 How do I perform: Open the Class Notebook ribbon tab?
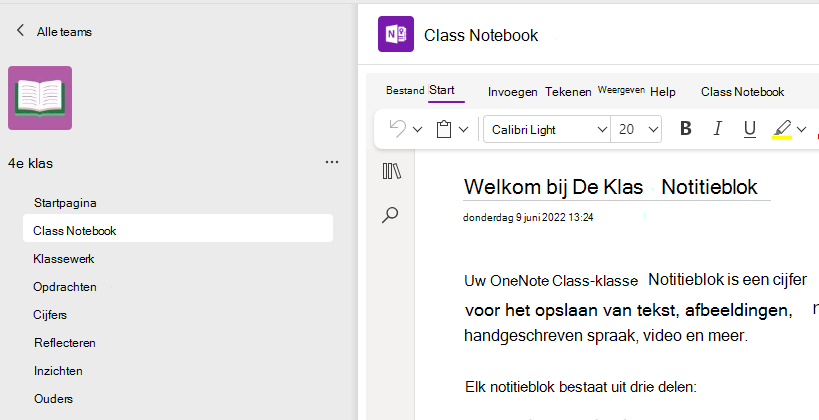click(742, 92)
